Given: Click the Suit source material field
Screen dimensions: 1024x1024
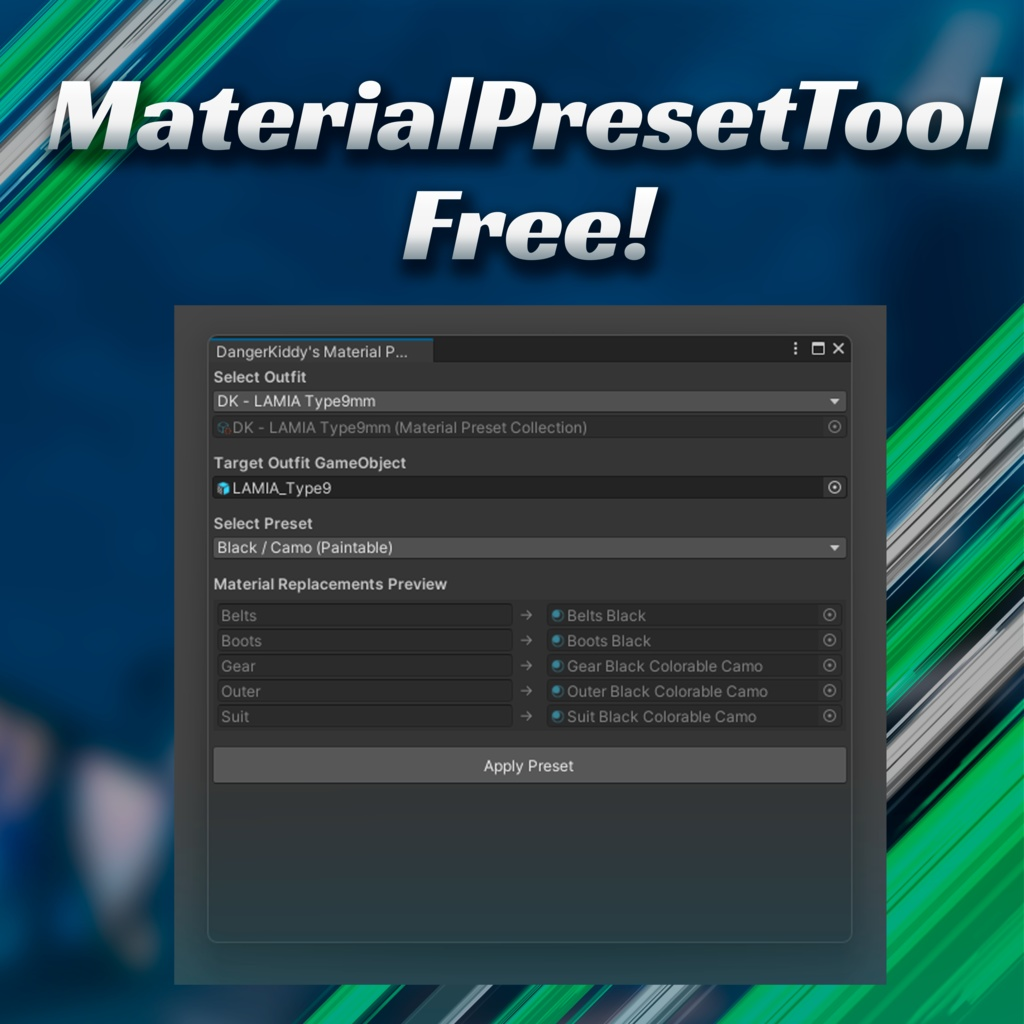Looking at the screenshot, I should point(364,716).
